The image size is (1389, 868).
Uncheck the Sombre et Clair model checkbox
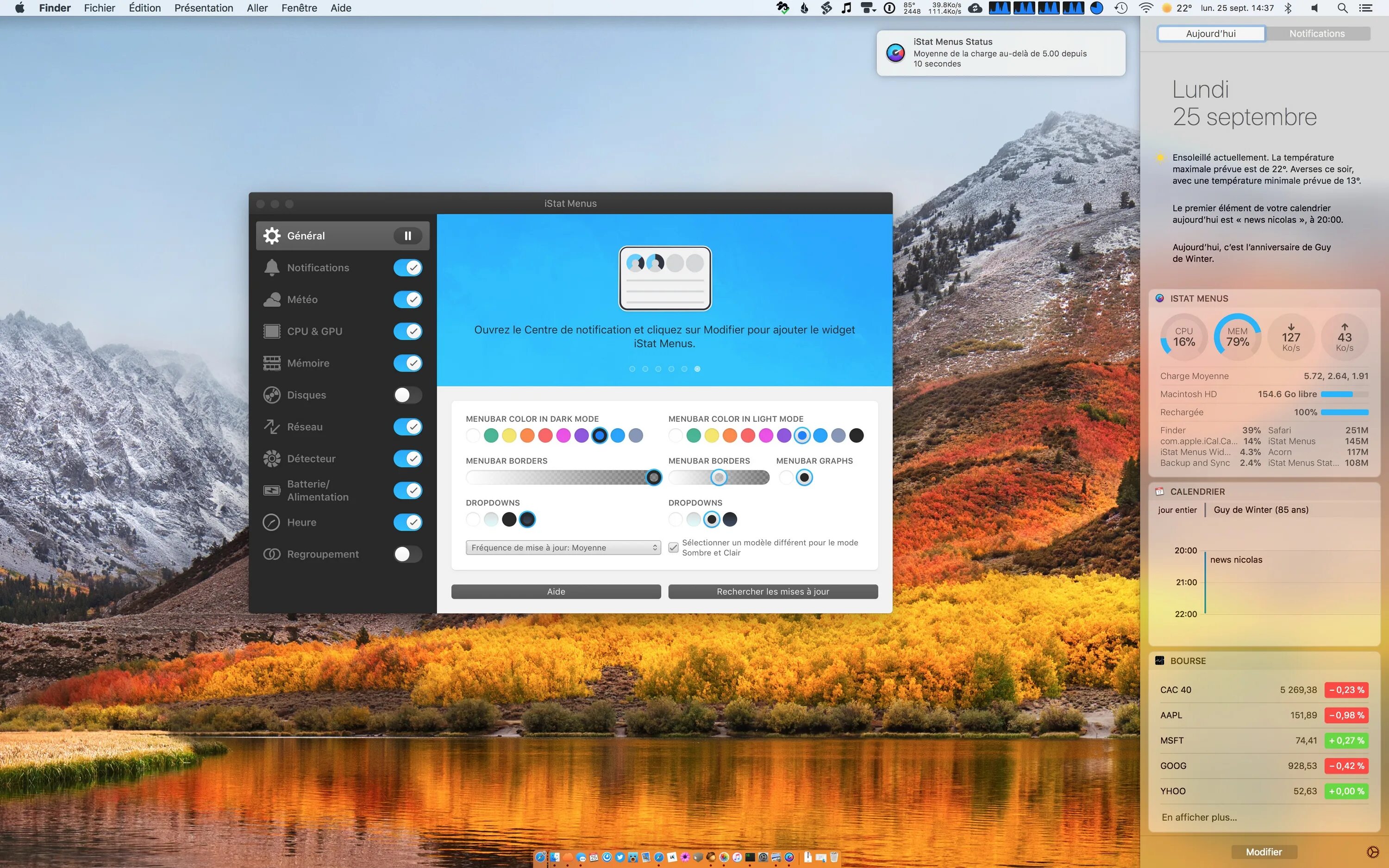pos(673,548)
